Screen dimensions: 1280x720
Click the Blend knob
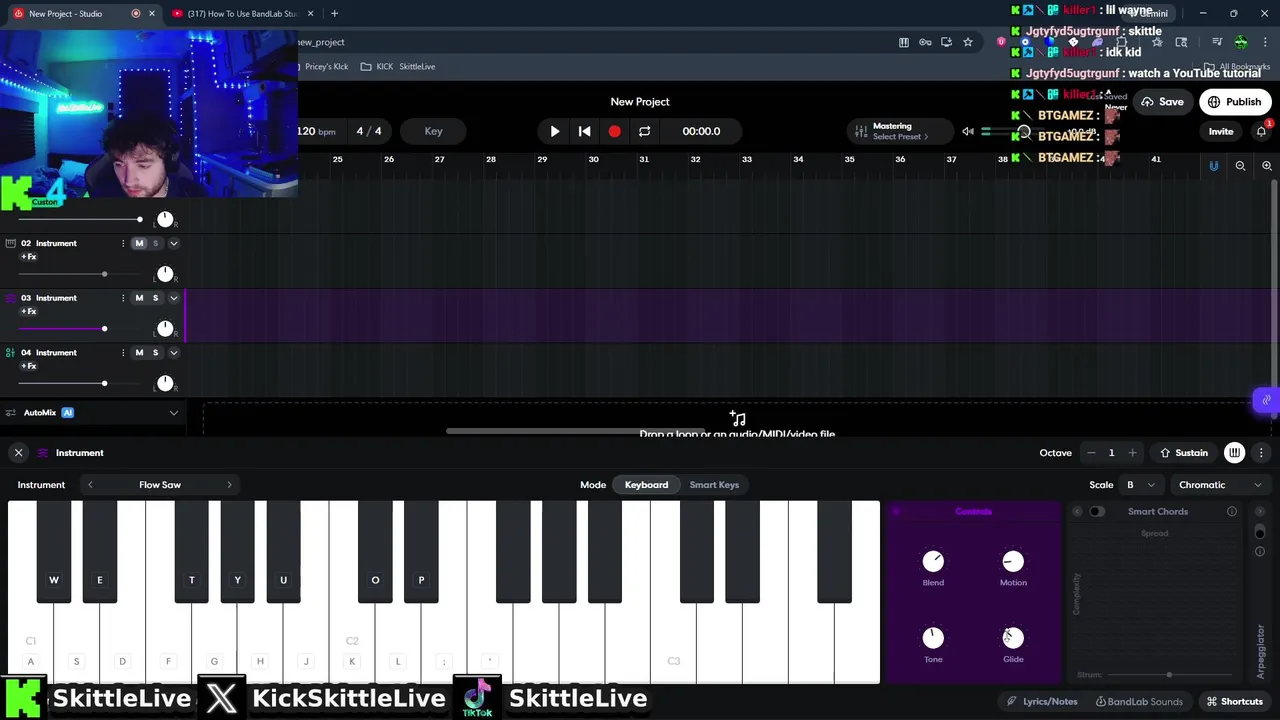click(933, 562)
